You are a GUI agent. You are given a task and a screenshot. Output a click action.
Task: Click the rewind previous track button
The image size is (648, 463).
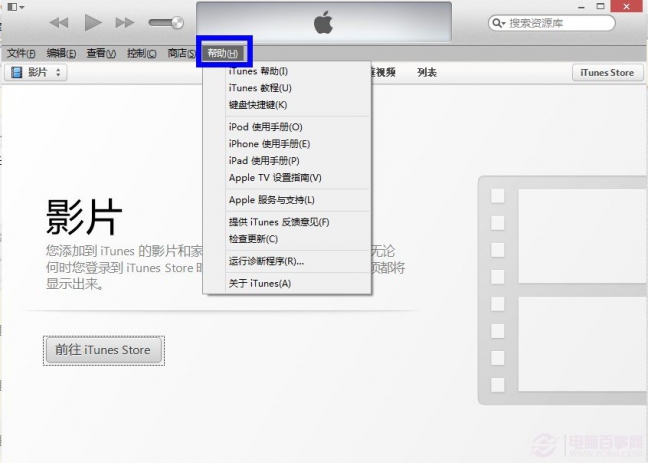tap(59, 23)
